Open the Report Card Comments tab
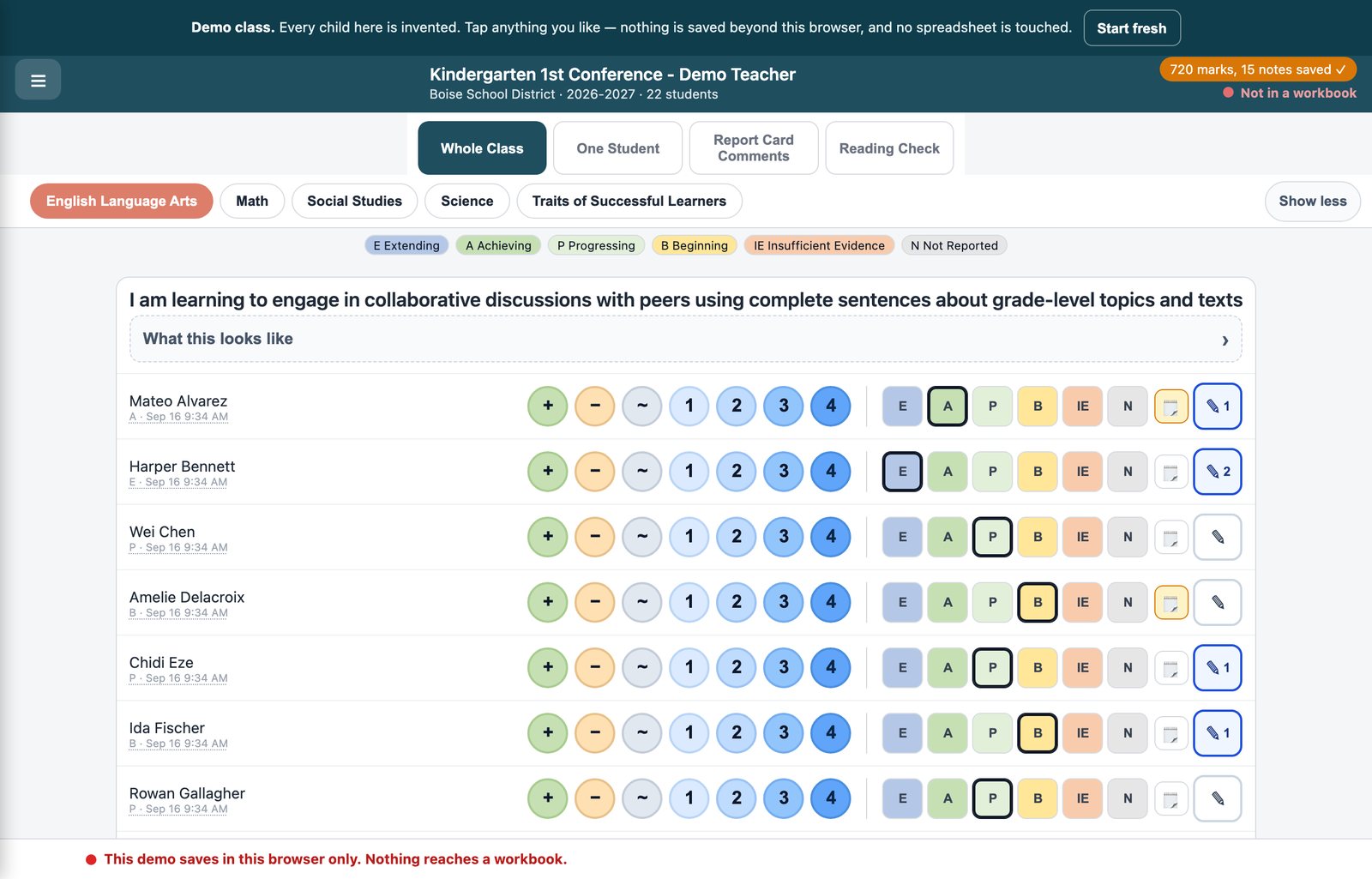The height and width of the screenshot is (879, 1372). point(754,148)
